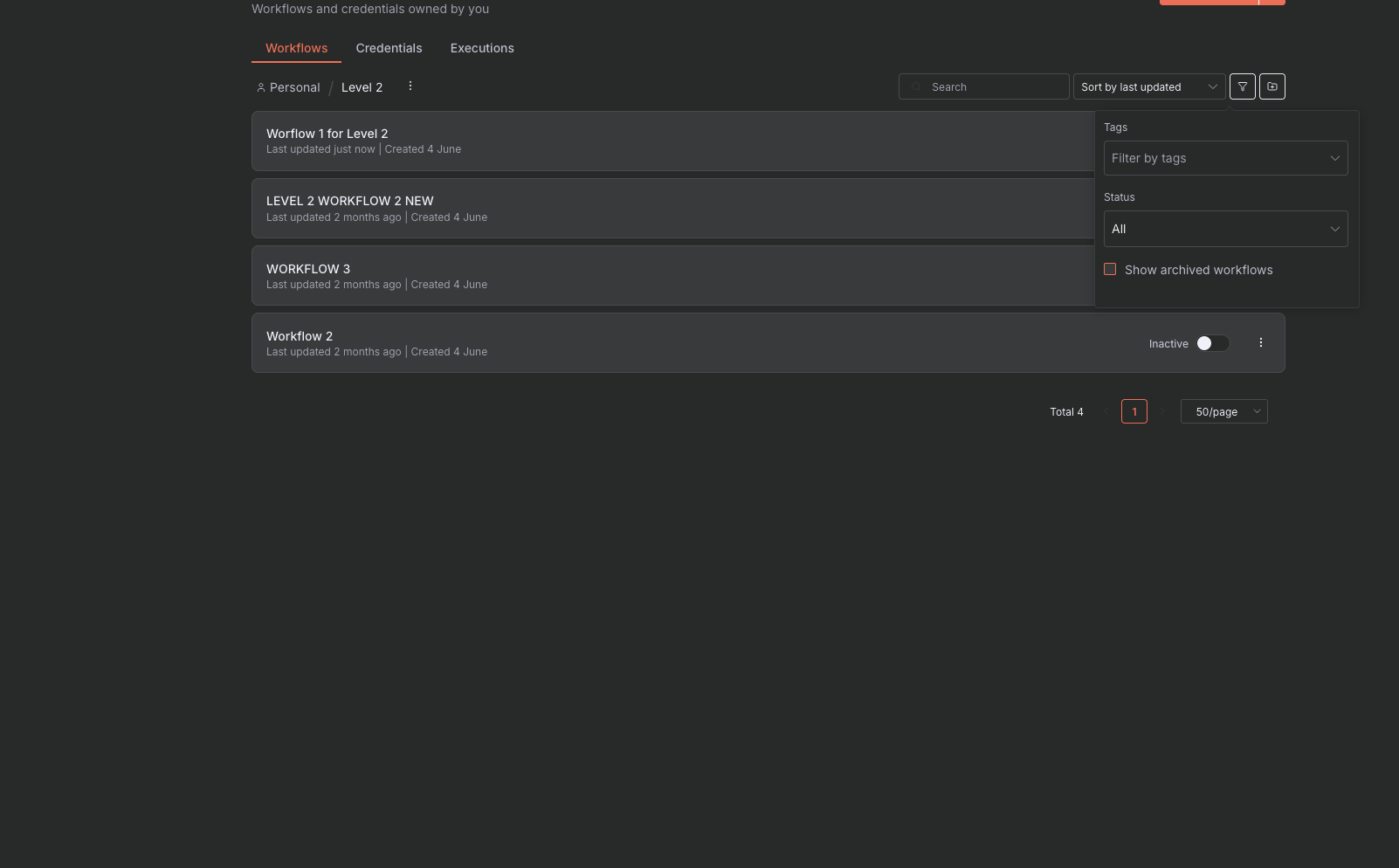Open Worflow 1 for Level 2
Viewport: 1399px width, 868px height.
327,134
